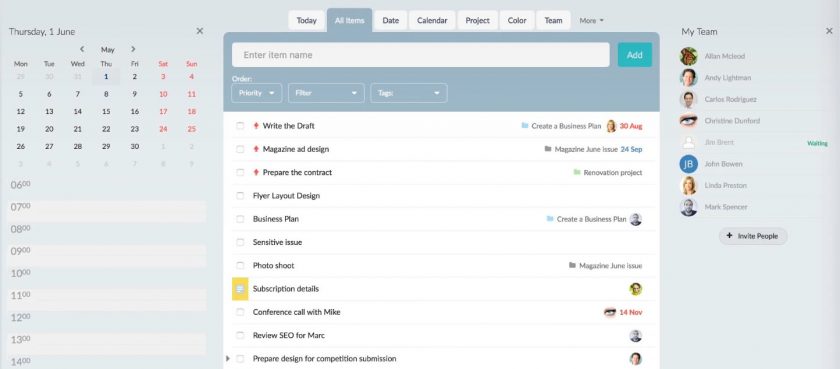Click red priority arrow on Write the Draft
This screenshot has width=840, height=369.
[256, 126]
